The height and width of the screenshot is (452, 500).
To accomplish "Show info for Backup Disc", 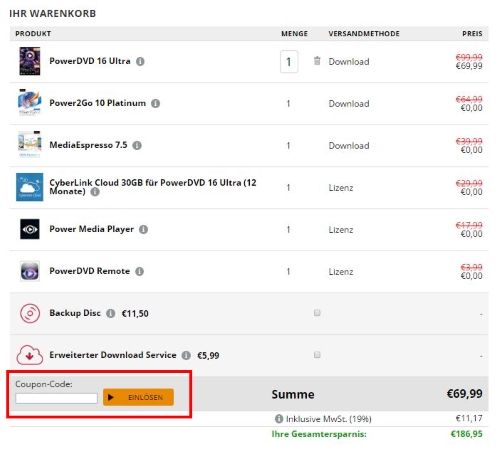I will 111,314.
